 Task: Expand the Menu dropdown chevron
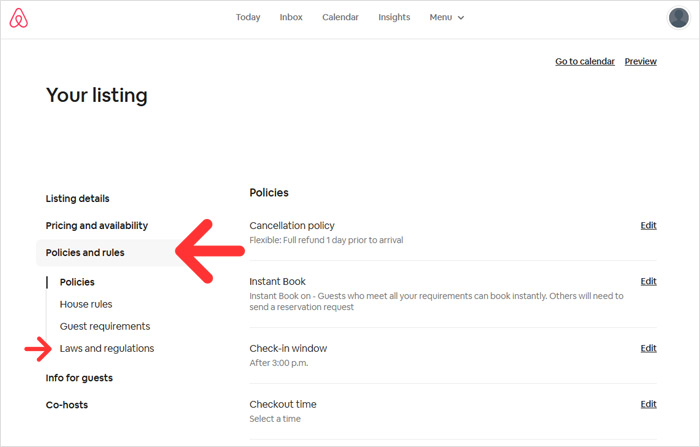[461, 17]
